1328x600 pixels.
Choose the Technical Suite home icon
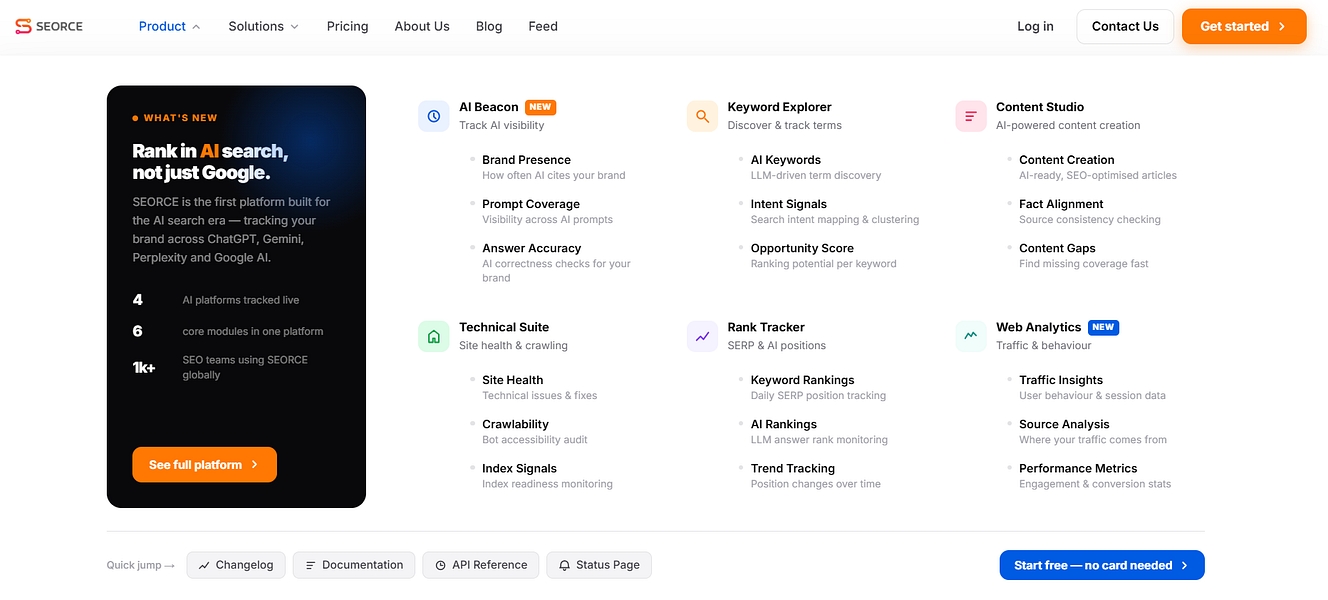(x=434, y=336)
